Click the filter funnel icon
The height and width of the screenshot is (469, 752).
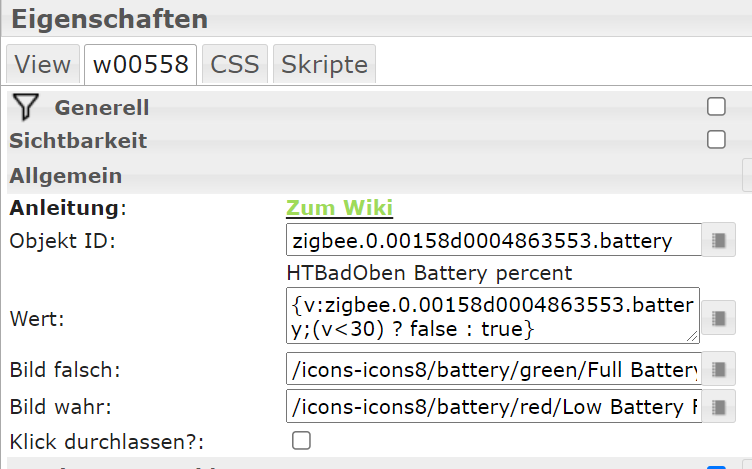click(27, 107)
